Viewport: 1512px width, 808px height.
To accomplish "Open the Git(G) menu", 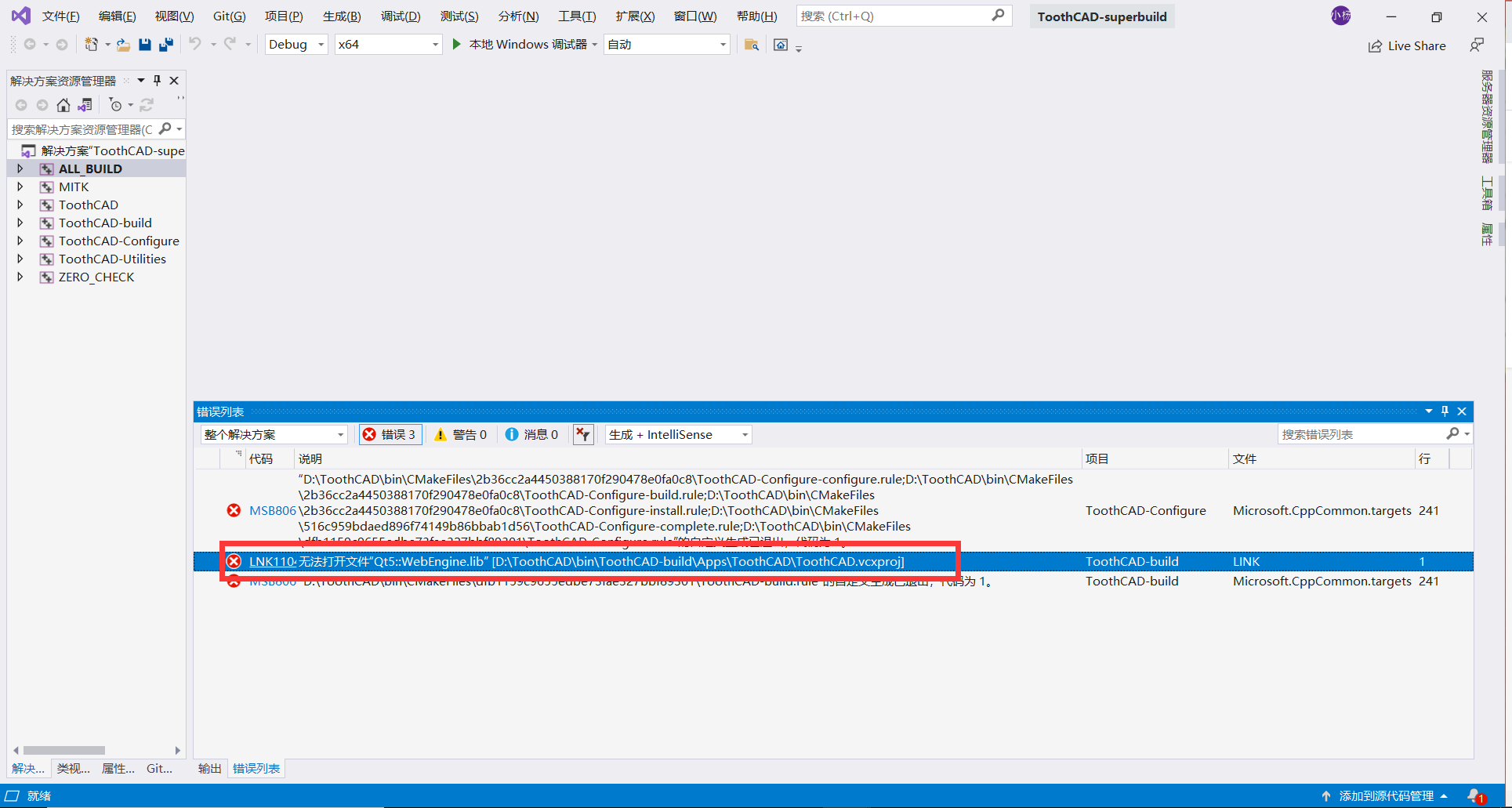I will tap(229, 16).
